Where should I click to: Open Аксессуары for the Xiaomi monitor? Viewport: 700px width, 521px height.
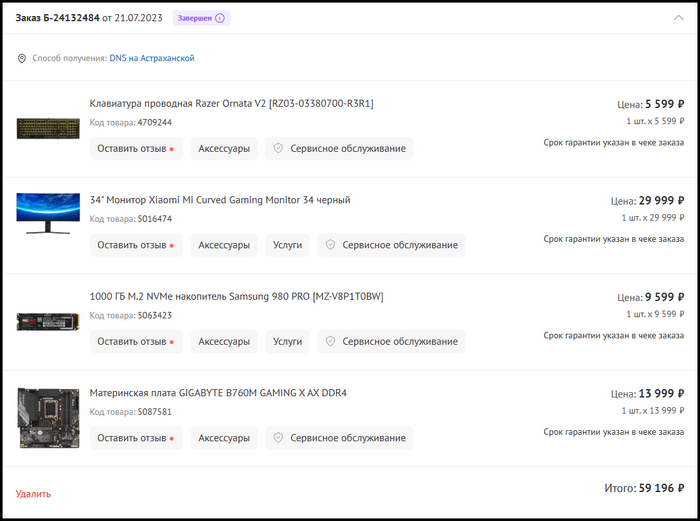(224, 245)
